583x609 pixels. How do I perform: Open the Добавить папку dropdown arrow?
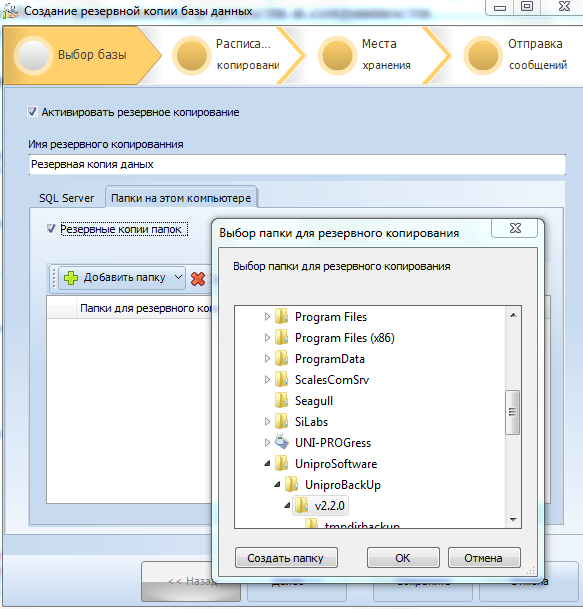pos(178,277)
